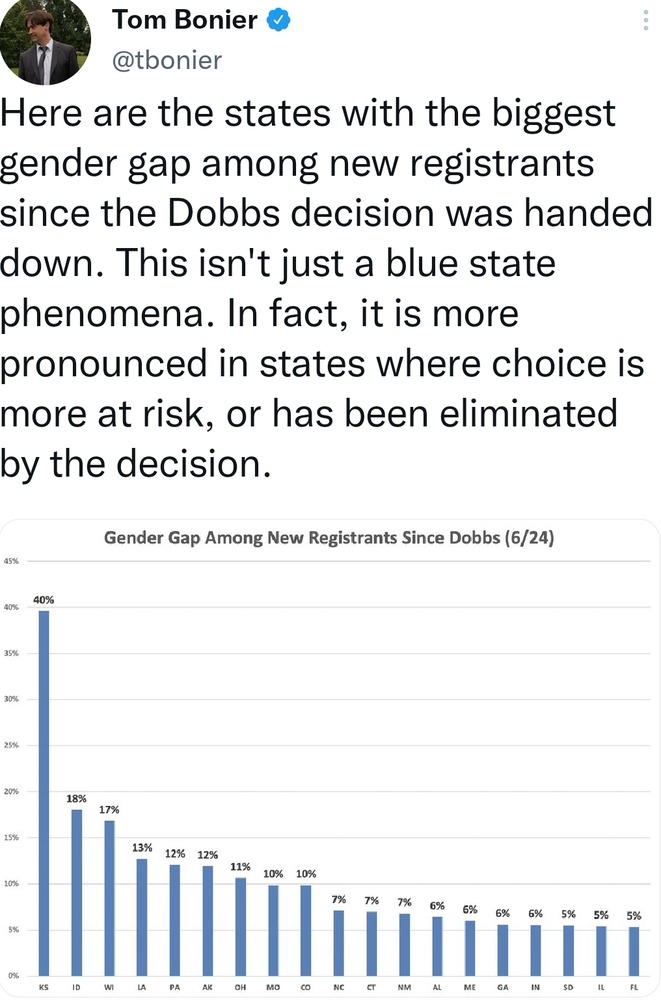Open the @tbonier handle link

click(x=167, y=60)
